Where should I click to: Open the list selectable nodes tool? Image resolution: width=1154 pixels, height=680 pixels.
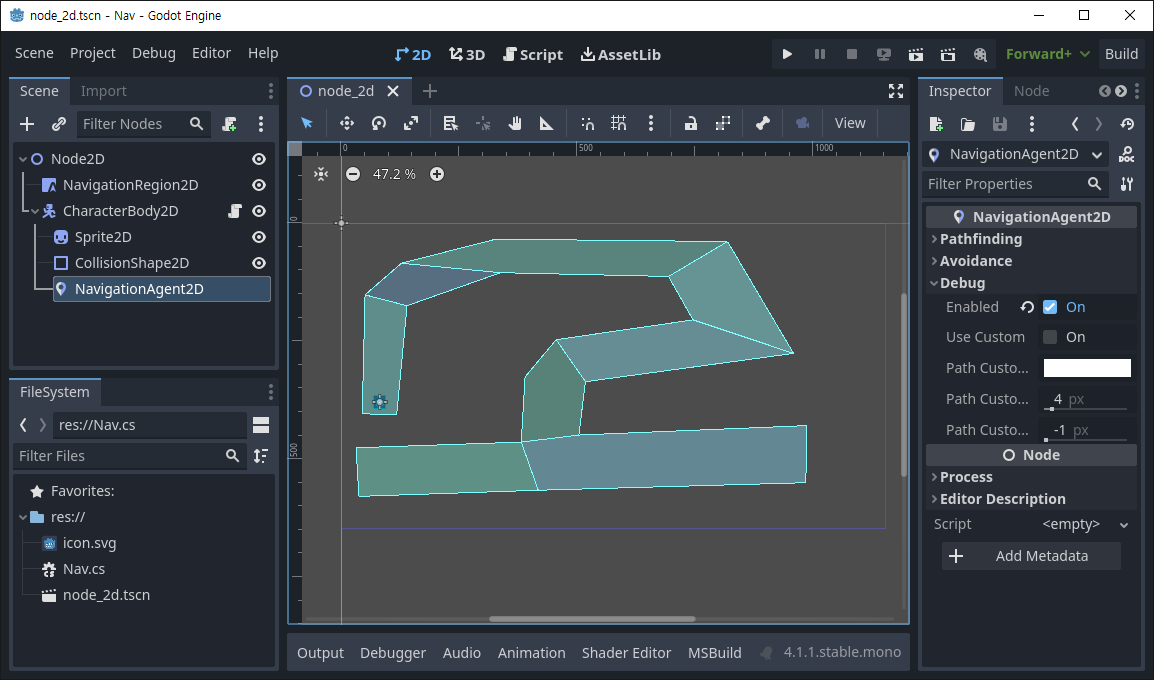click(450, 123)
